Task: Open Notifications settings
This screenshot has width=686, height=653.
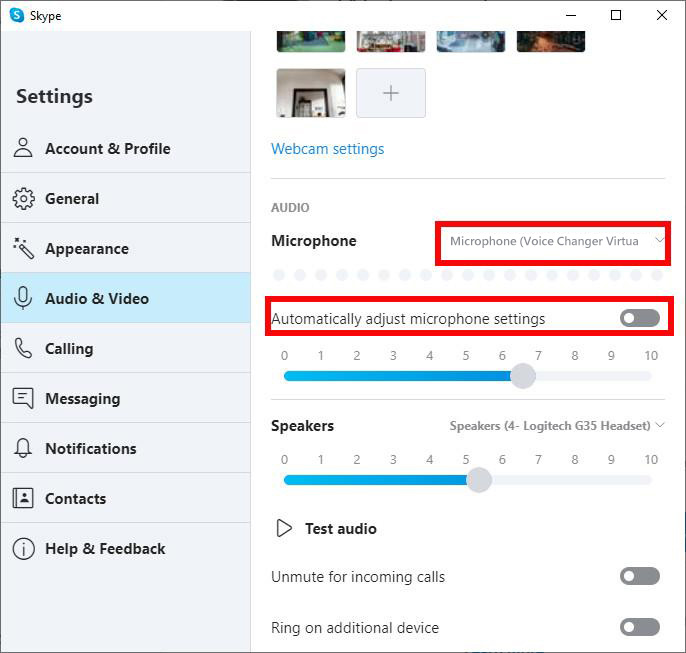Action: point(126,448)
